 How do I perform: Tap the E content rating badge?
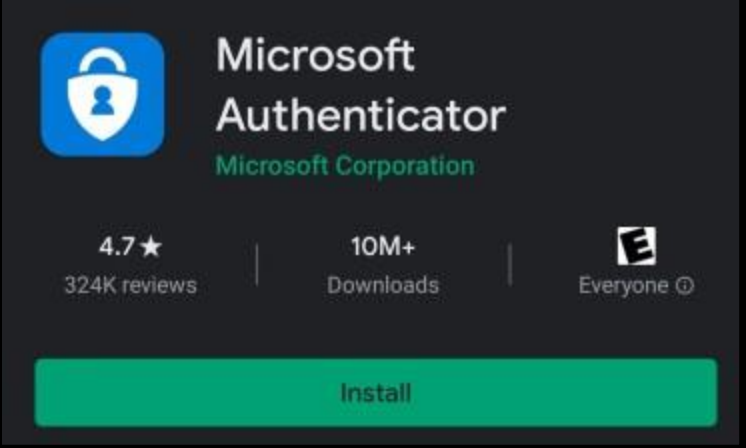[x=637, y=246]
